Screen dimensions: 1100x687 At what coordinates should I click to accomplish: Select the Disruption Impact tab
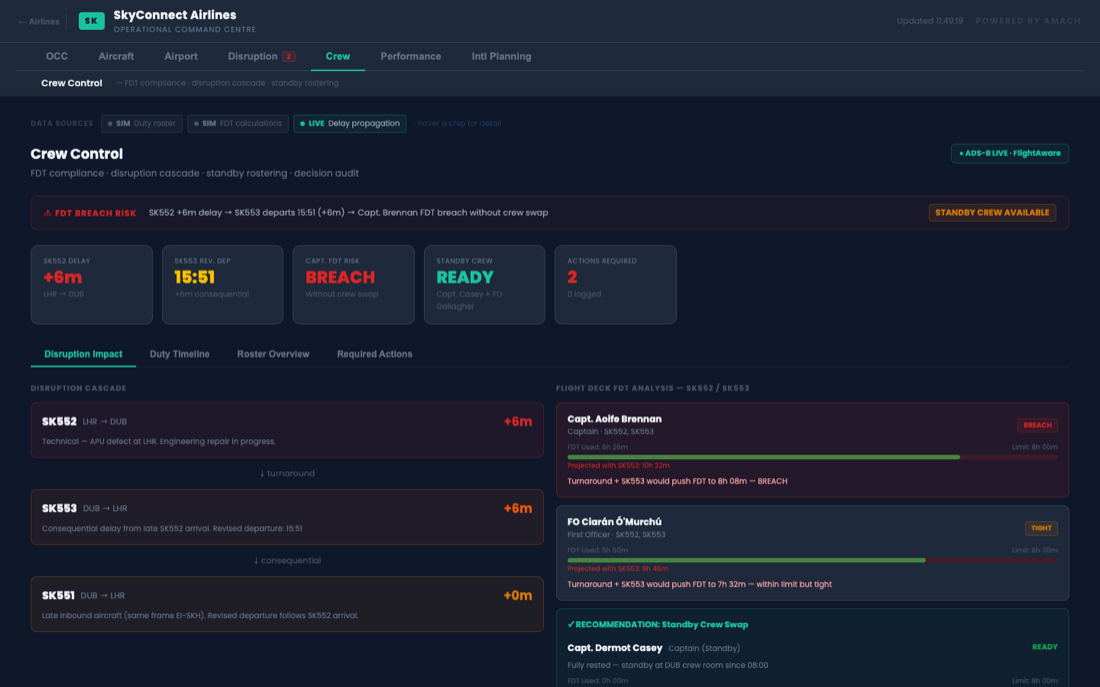pos(83,354)
